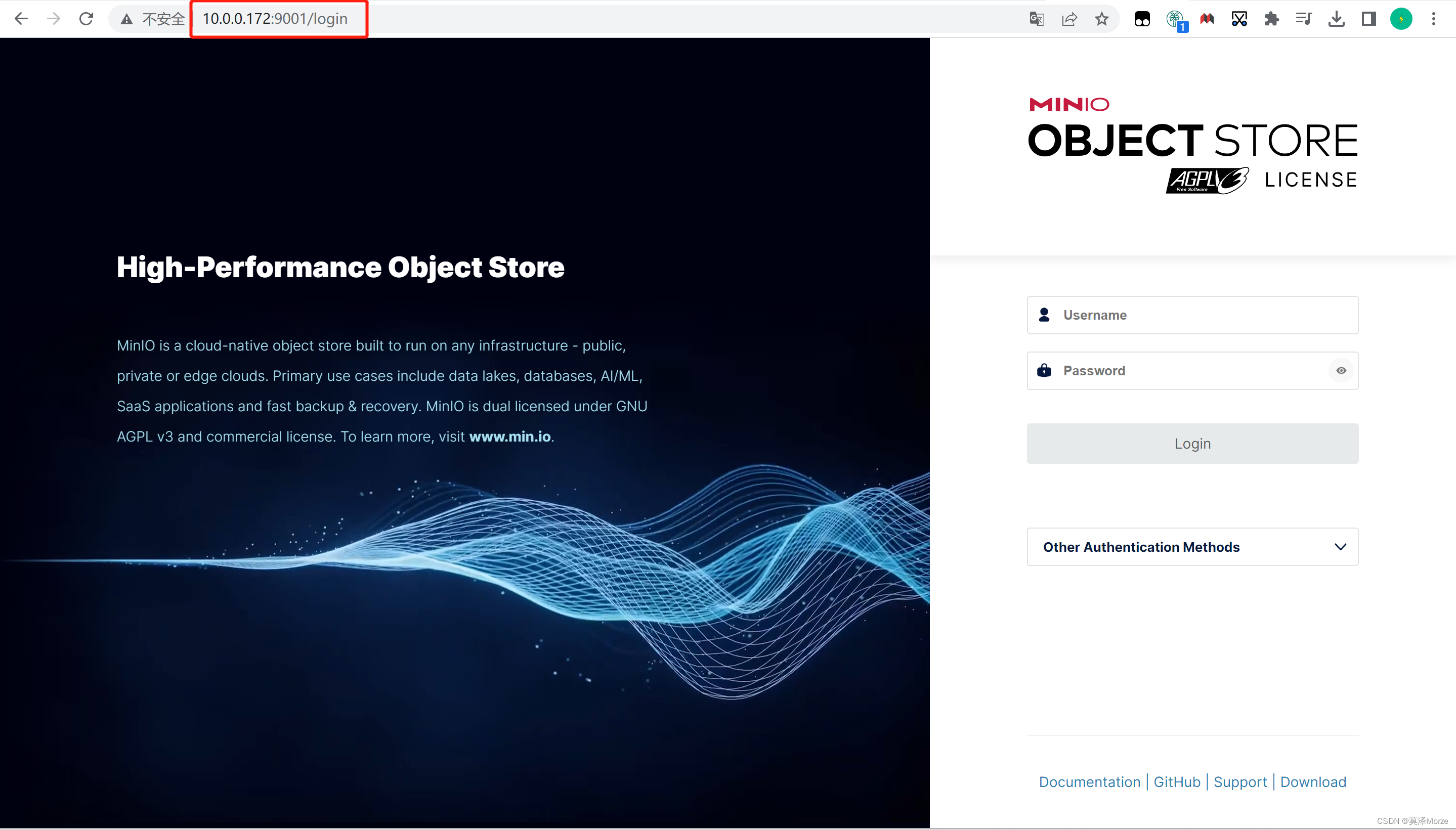Click the chevron in Authentication Methods

point(1340,547)
